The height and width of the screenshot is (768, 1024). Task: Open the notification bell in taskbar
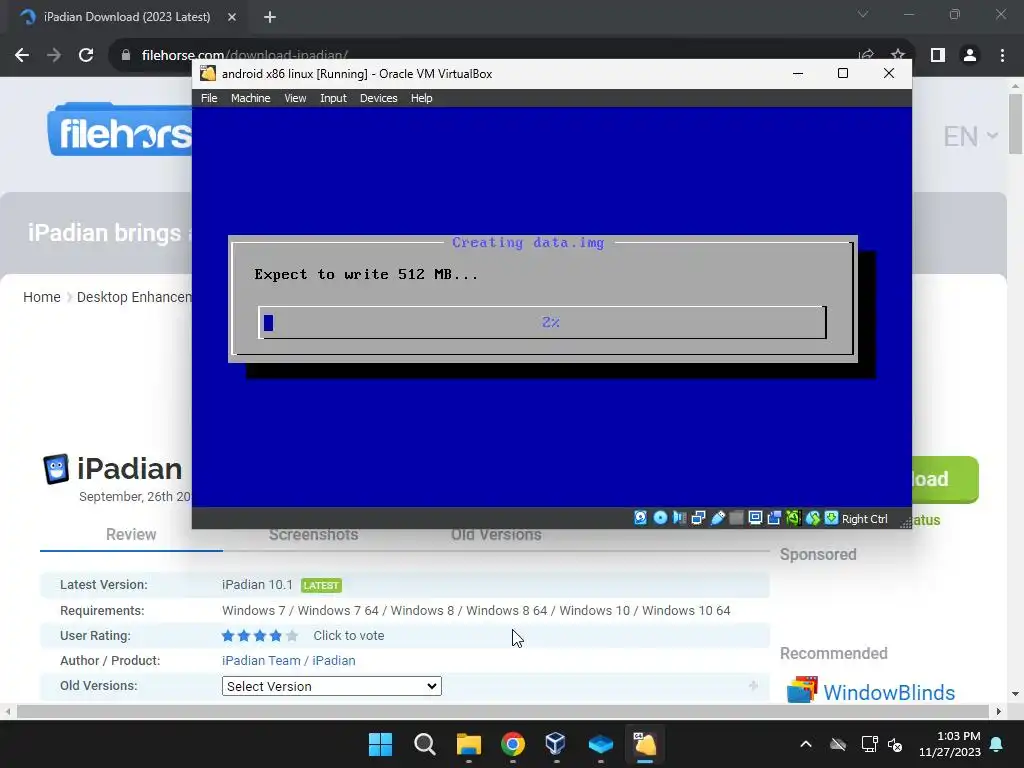(997, 744)
